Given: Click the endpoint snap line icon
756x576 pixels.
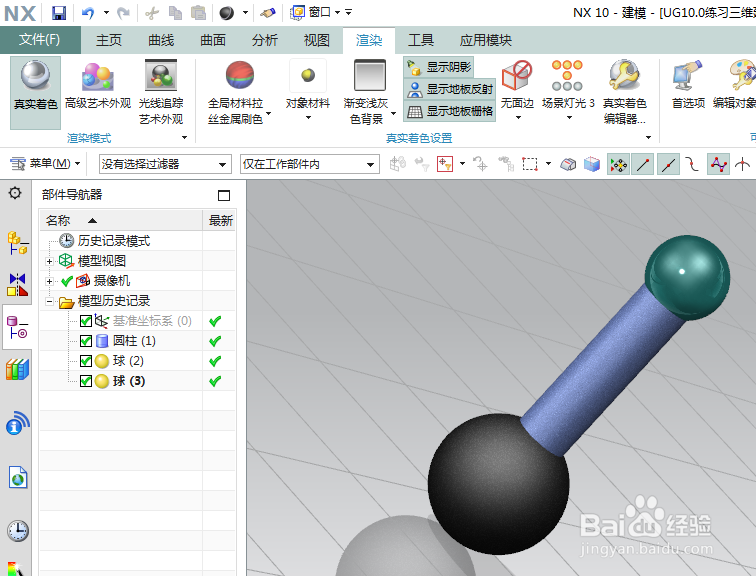Looking at the screenshot, I should coord(643,164).
